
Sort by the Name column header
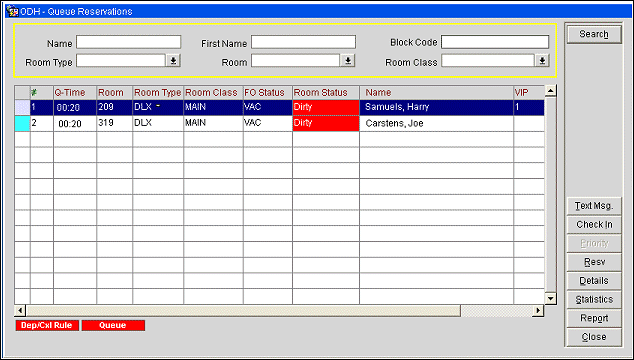point(436,93)
